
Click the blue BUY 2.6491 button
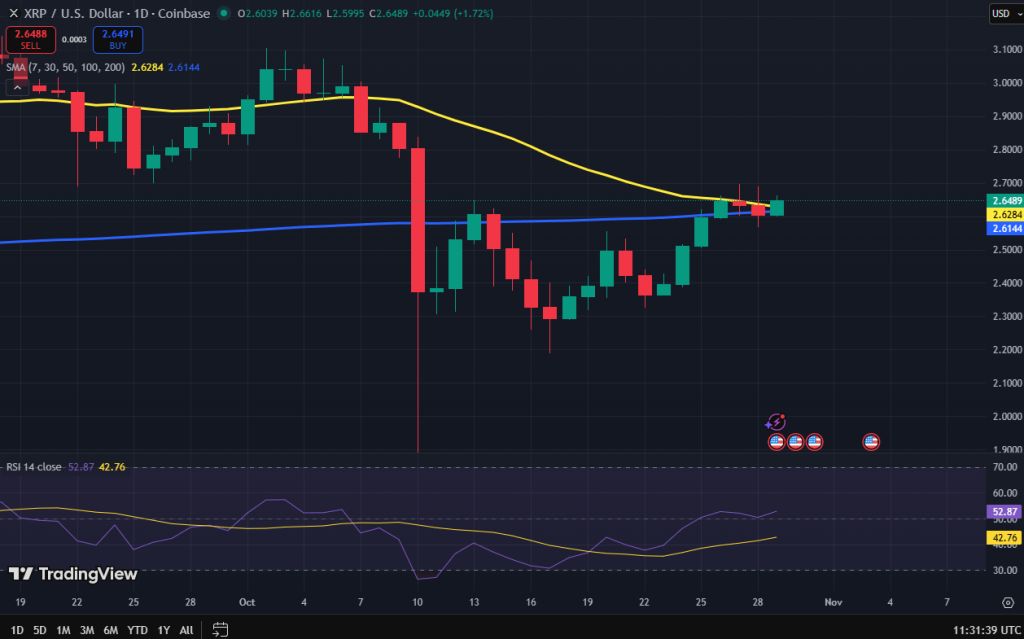(117, 38)
